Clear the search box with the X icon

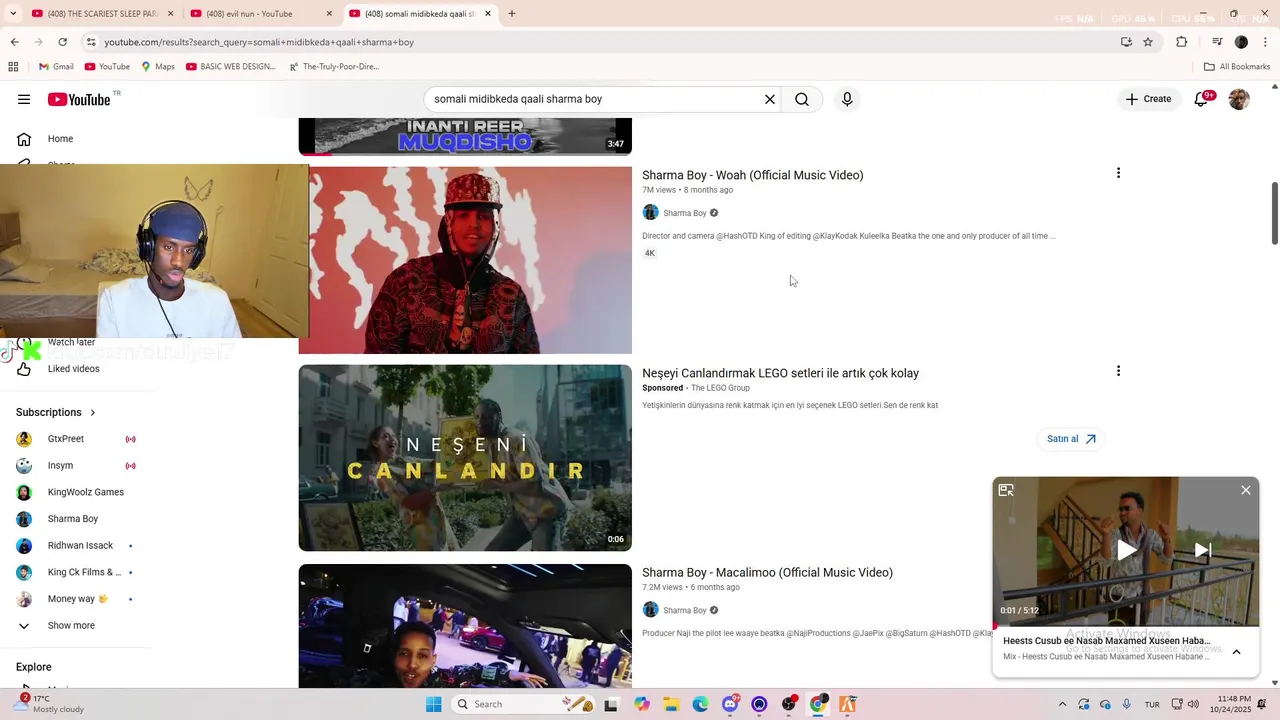point(770,99)
